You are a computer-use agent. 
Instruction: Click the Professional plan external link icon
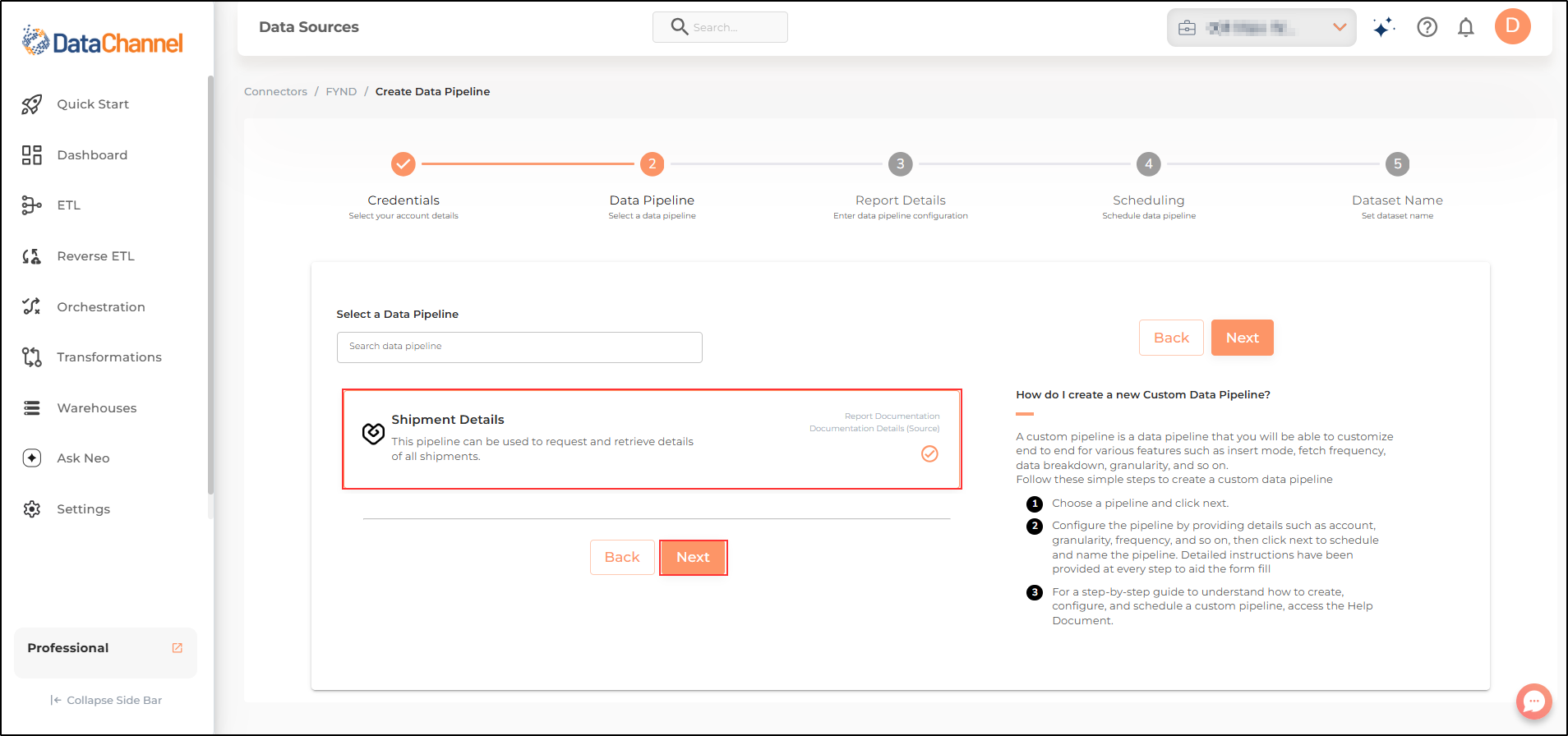point(177,648)
